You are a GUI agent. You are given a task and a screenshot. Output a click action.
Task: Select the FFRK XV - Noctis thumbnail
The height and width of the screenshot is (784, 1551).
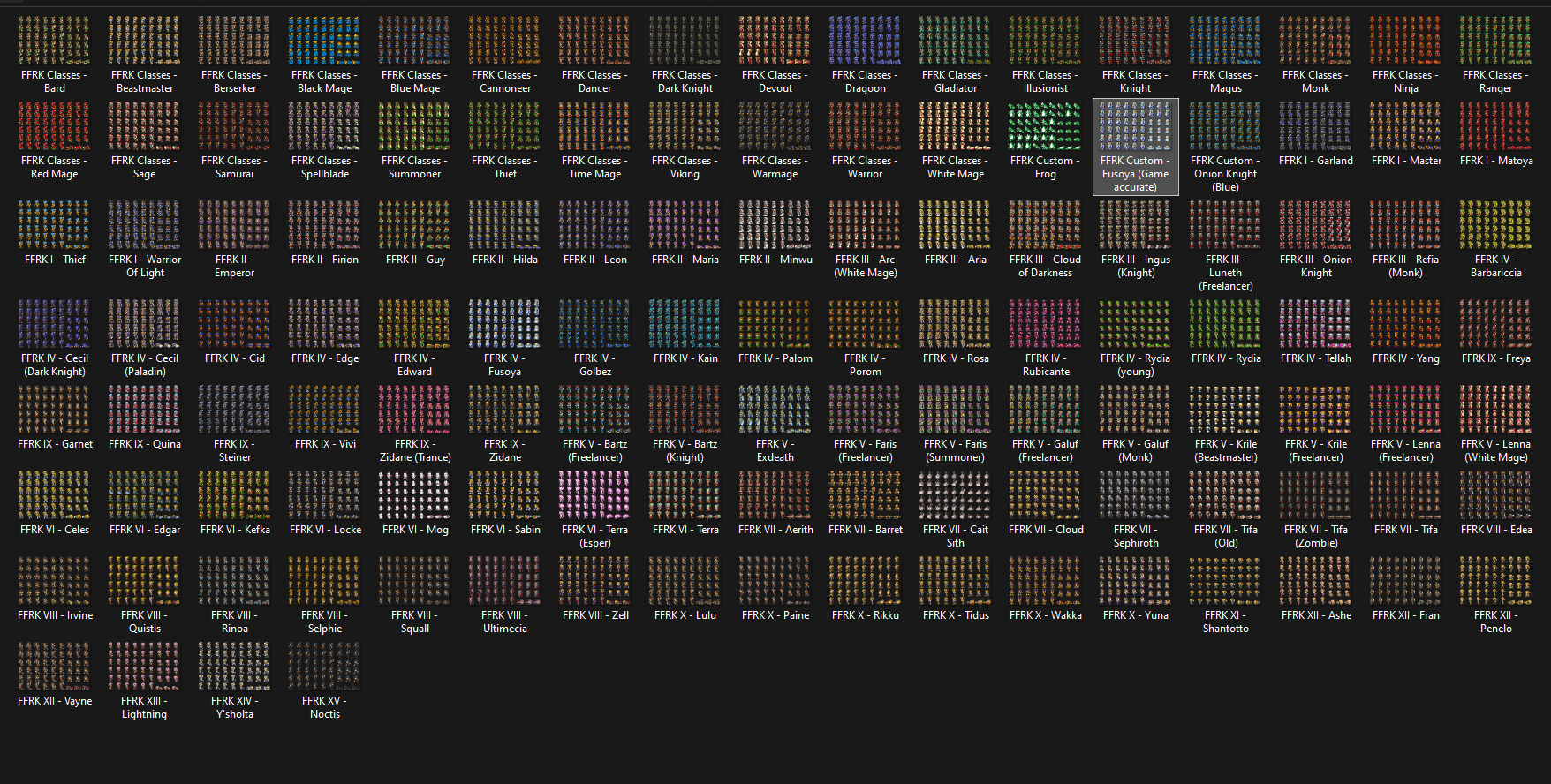[x=325, y=667]
